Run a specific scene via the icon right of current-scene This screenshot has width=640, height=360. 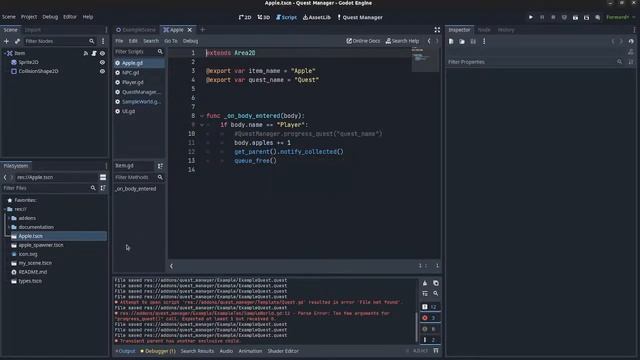(x=587, y=17)
